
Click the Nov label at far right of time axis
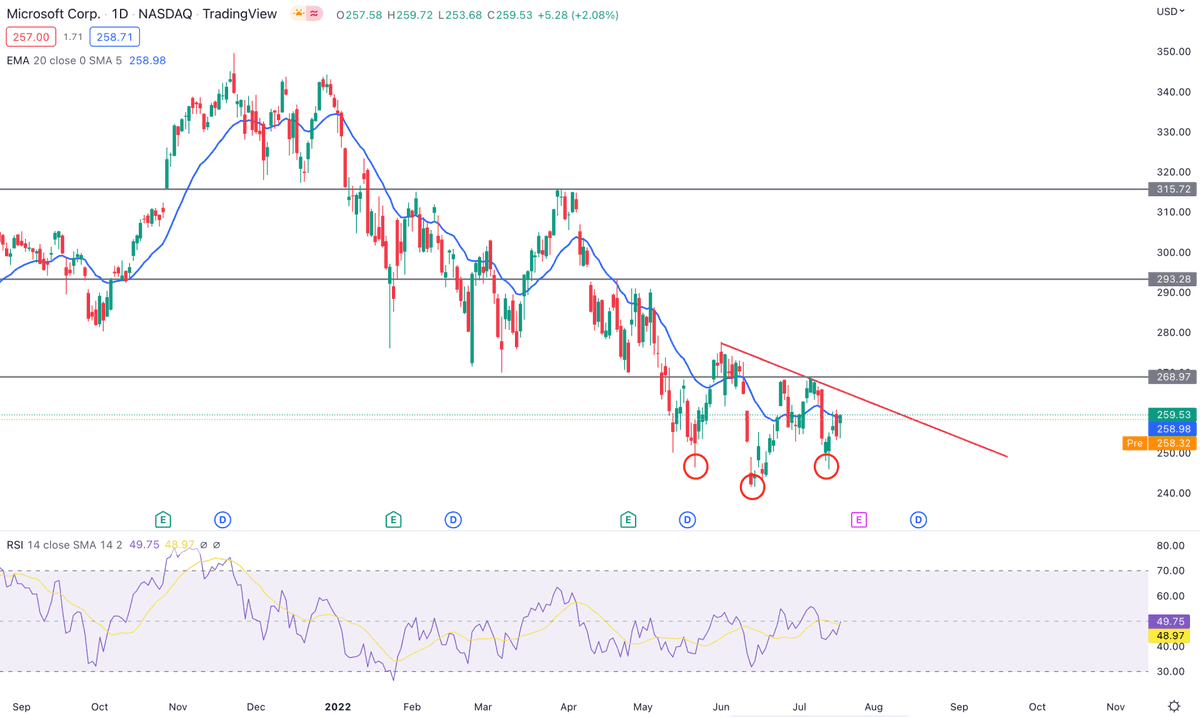coord(1117,706)
